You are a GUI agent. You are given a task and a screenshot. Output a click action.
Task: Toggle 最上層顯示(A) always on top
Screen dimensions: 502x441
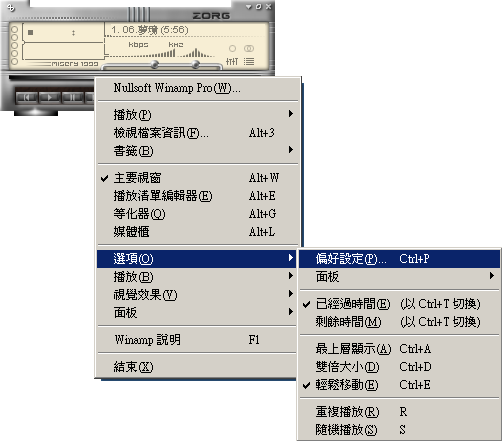pyautogui.click(x=399, y=349)
